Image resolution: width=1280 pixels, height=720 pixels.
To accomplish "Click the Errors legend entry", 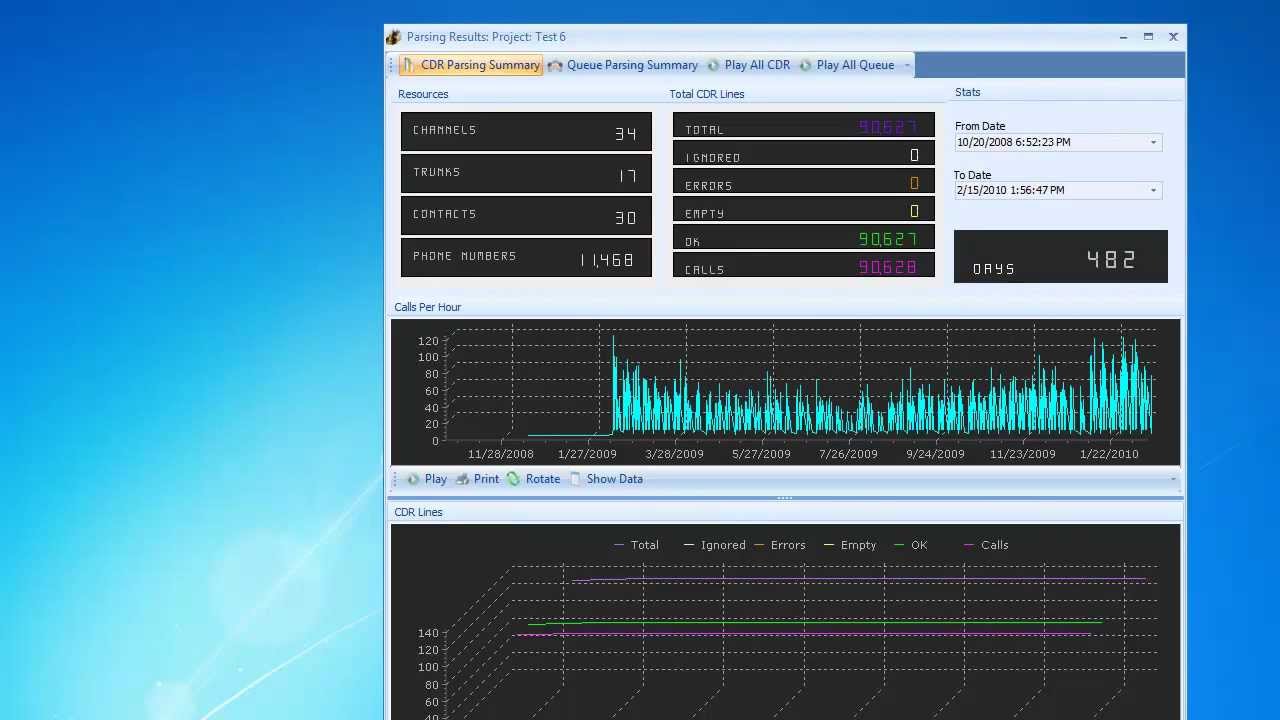I will 779,545.
